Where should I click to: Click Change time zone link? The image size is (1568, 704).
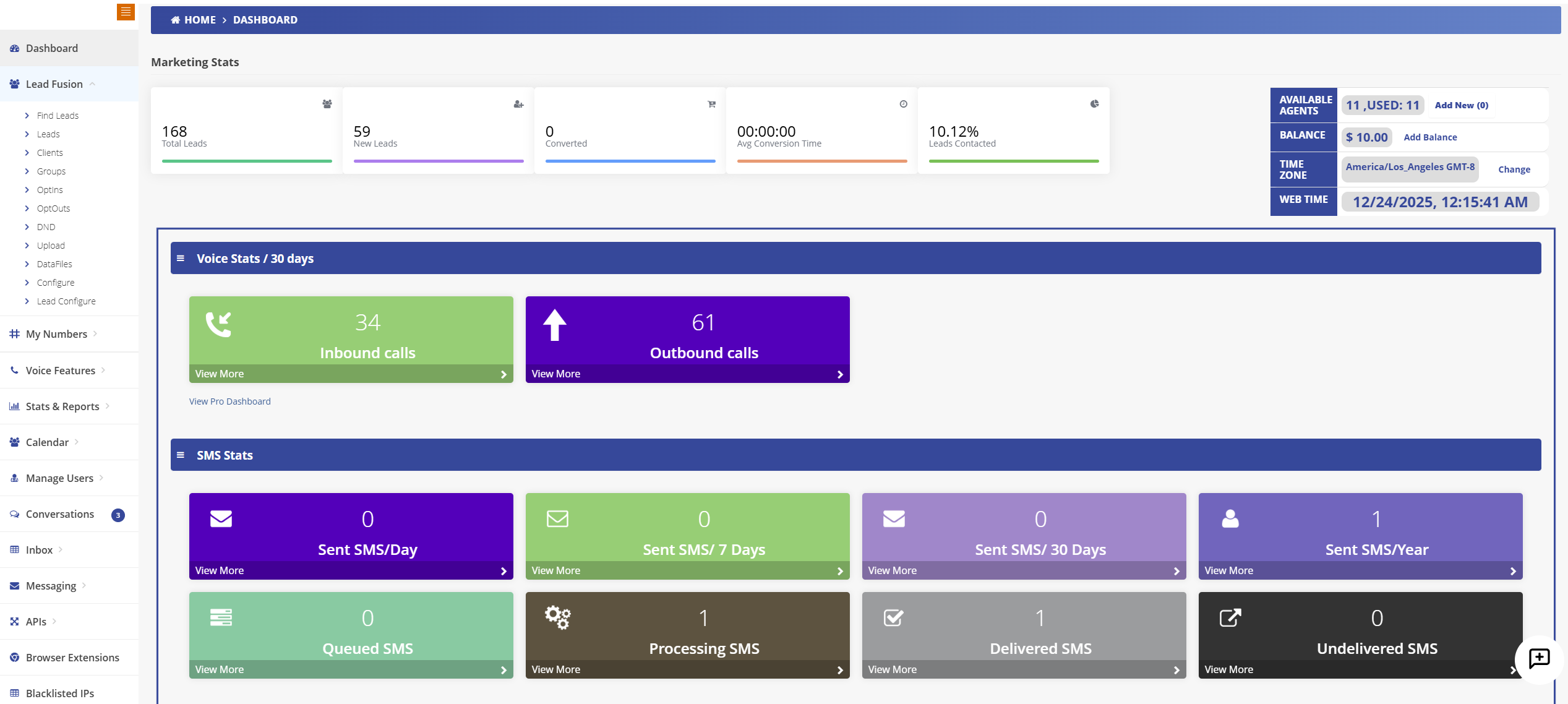pos(1514,170)
